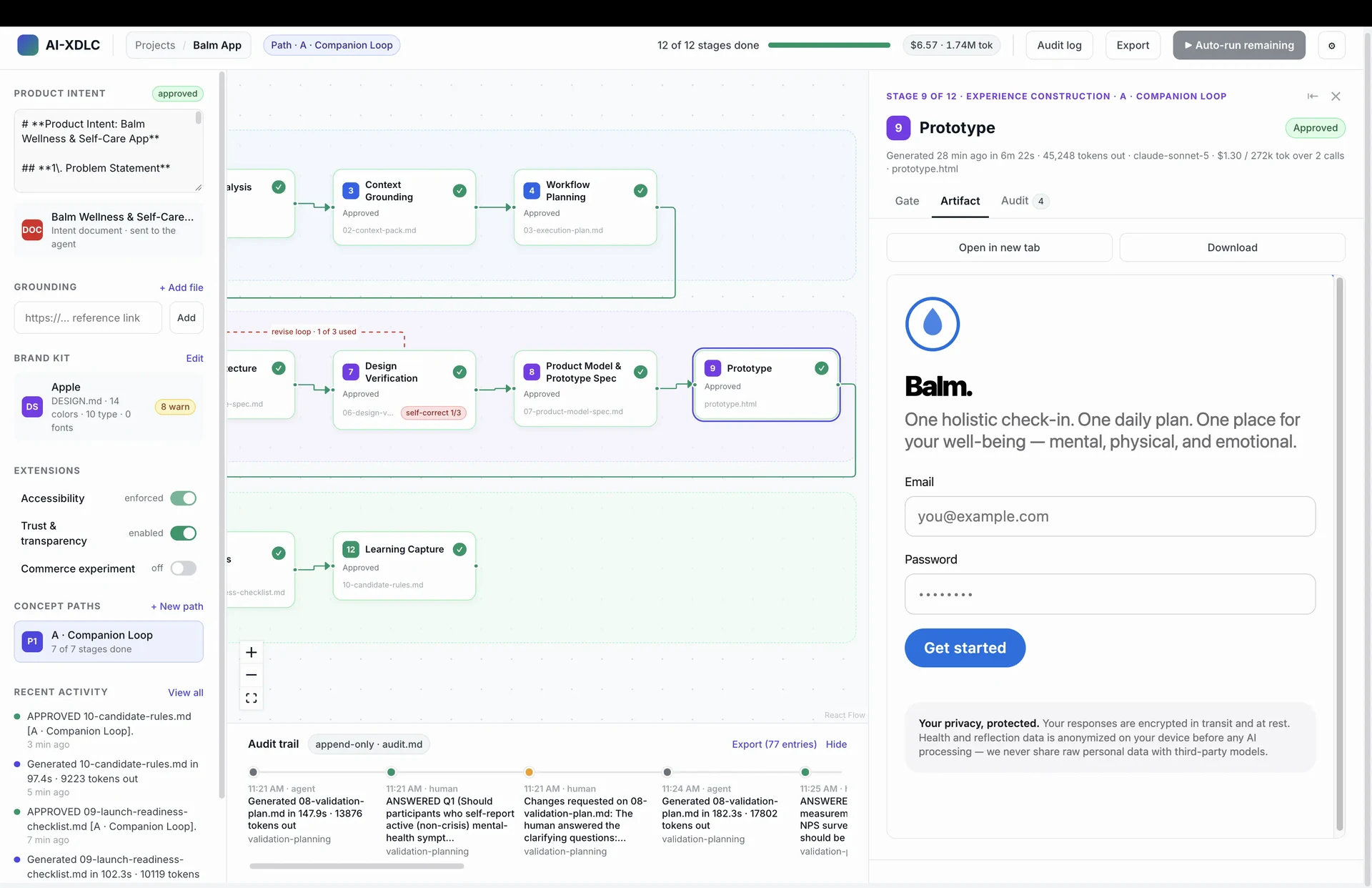Click the $6.57 · 1.74M tok cost chip
Screen dimensions: 1372x888
click(951, 45)
